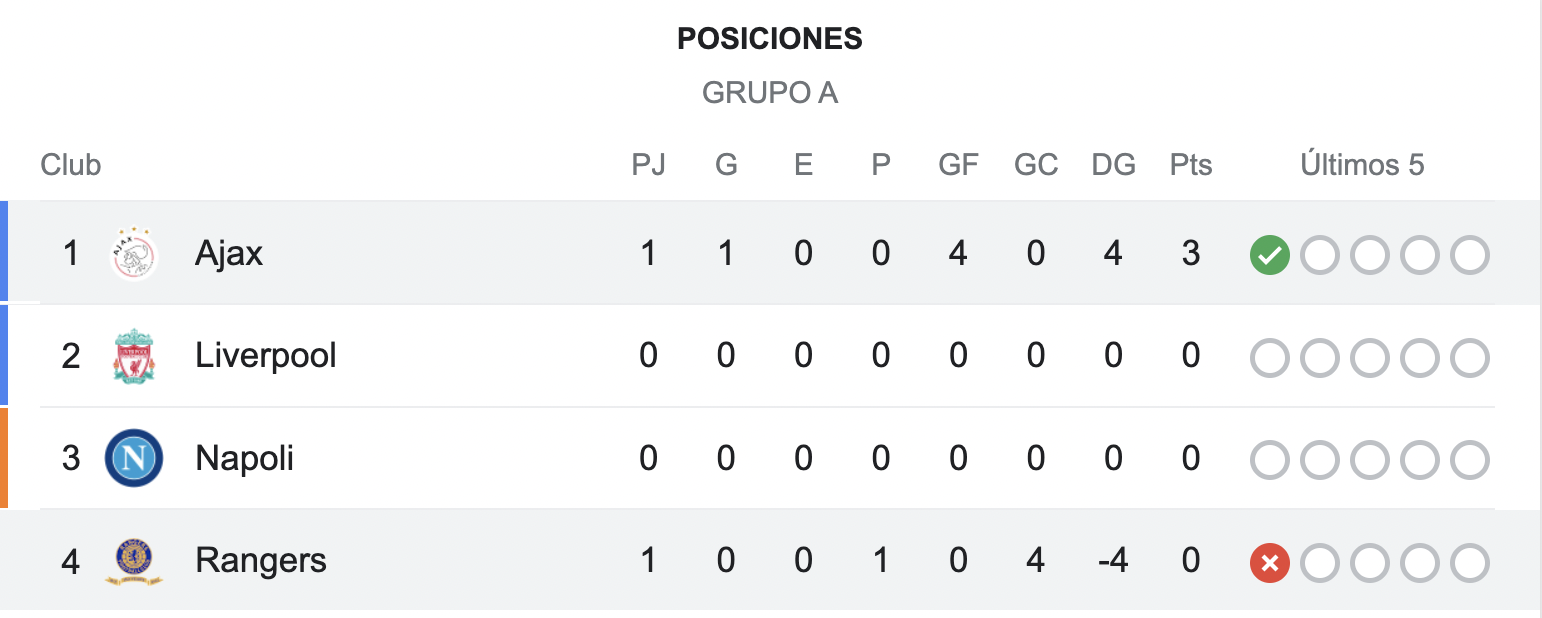Click the Liverpool club crest icon
The image size is (1542, 618).
coord(134,357)
